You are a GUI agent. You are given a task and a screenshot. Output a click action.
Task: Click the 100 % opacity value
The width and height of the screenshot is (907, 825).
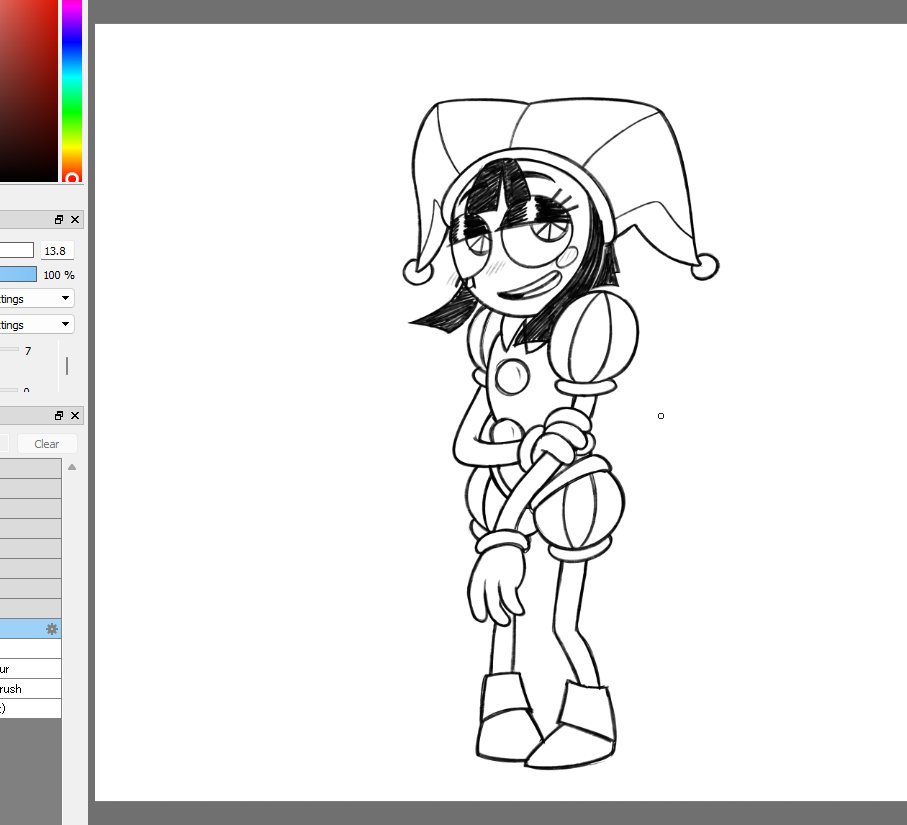58,275
